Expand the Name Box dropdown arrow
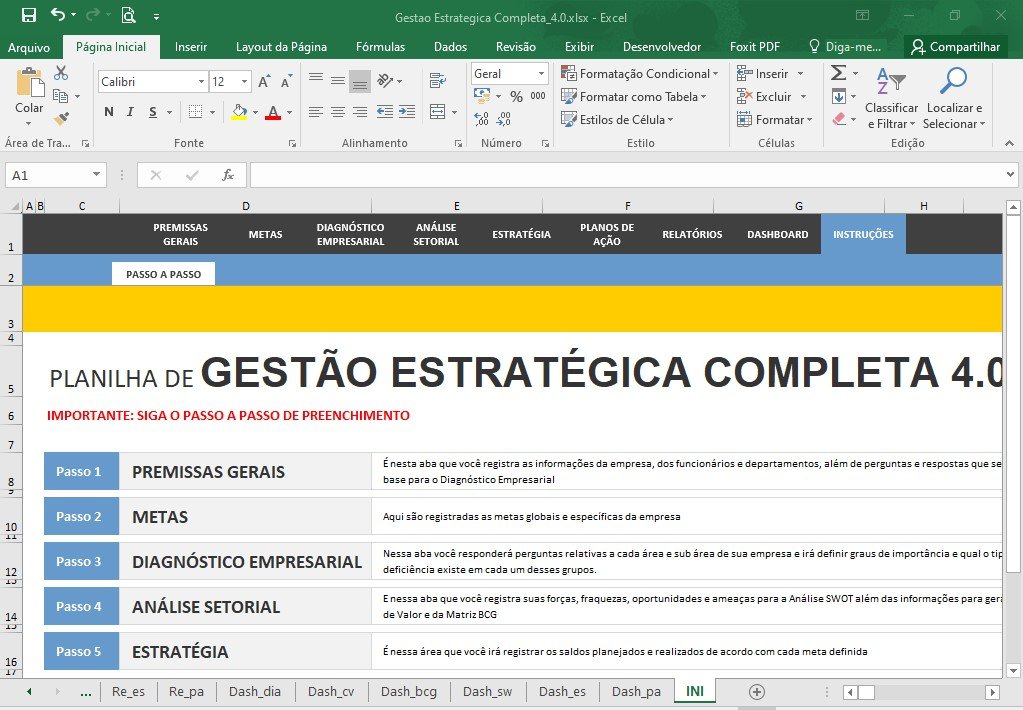1023x710 pixels. 96,174
